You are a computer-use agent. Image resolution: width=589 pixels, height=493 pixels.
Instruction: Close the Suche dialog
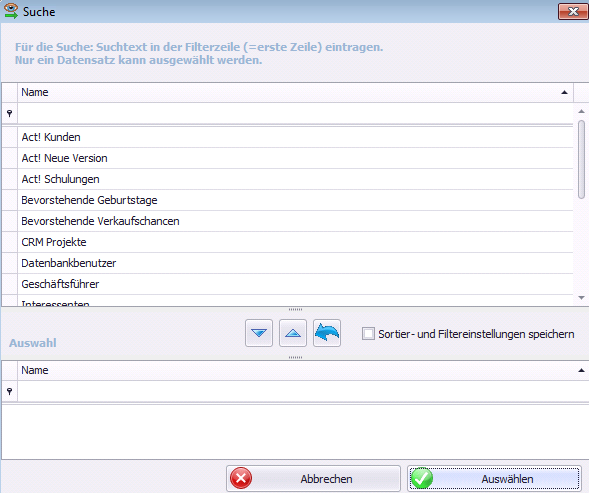click(573, 12)
